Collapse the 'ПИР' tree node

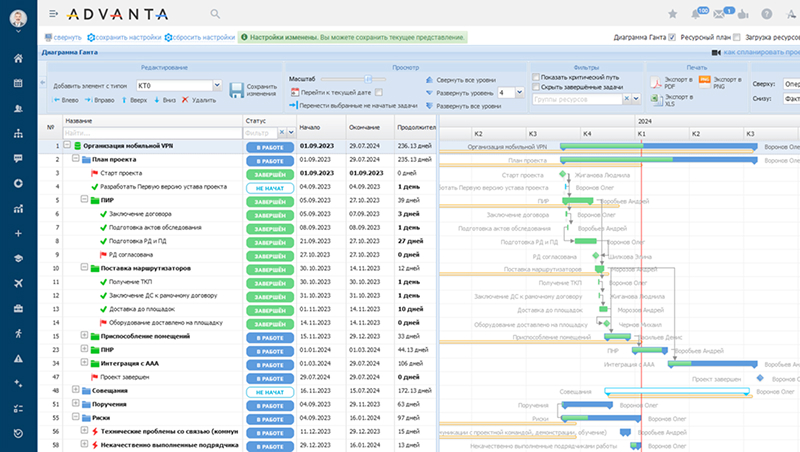click(x=86, y=200)
